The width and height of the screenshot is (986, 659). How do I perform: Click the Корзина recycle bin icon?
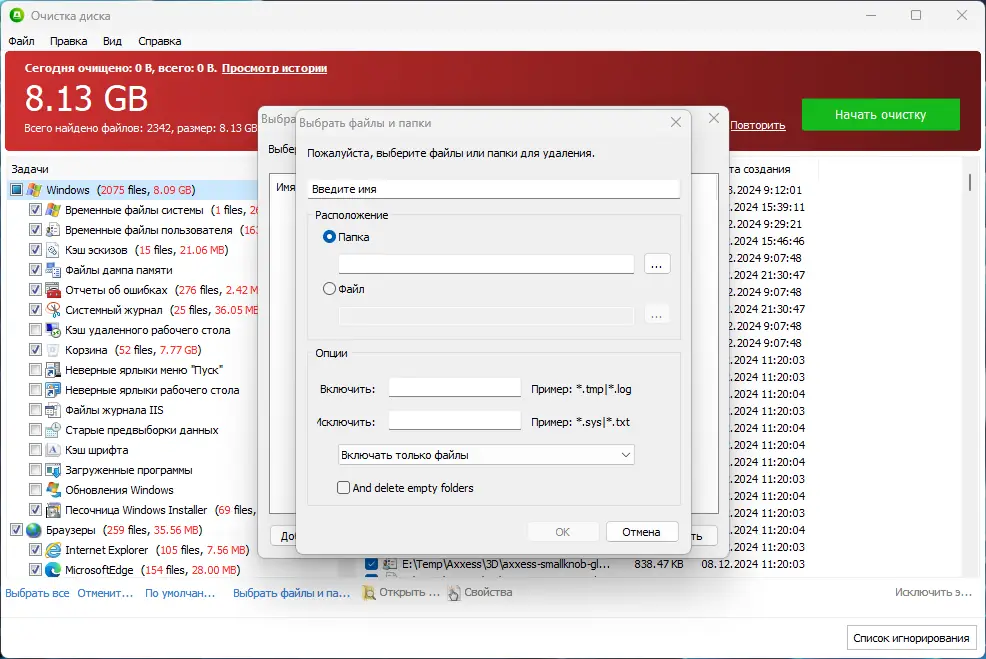[53, 350]
